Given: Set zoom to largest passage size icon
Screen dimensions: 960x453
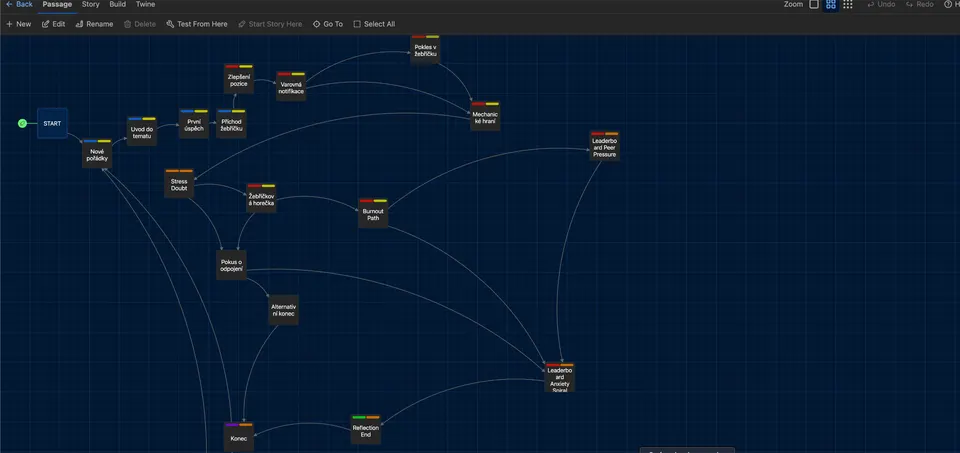Looking at the screenshot, I should tap(814, 4).
